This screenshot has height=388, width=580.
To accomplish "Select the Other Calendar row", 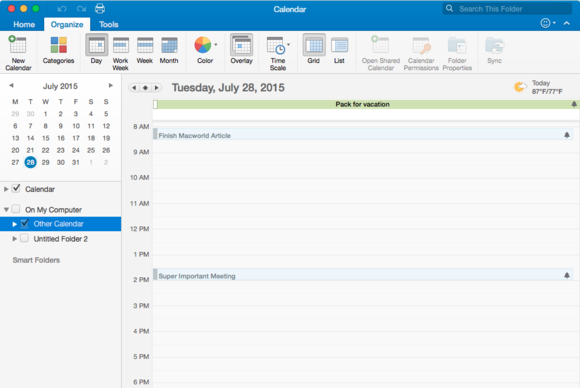I will (60, 224).
